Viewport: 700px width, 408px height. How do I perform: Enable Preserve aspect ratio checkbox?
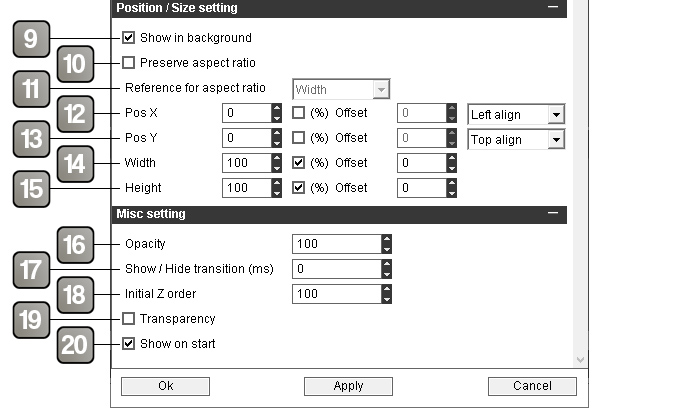(129, 62)
